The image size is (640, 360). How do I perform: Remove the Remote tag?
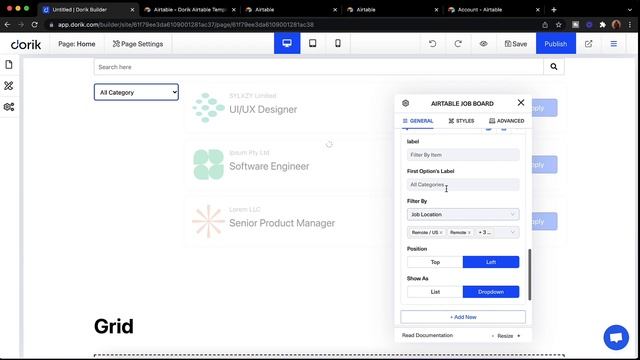469,233
